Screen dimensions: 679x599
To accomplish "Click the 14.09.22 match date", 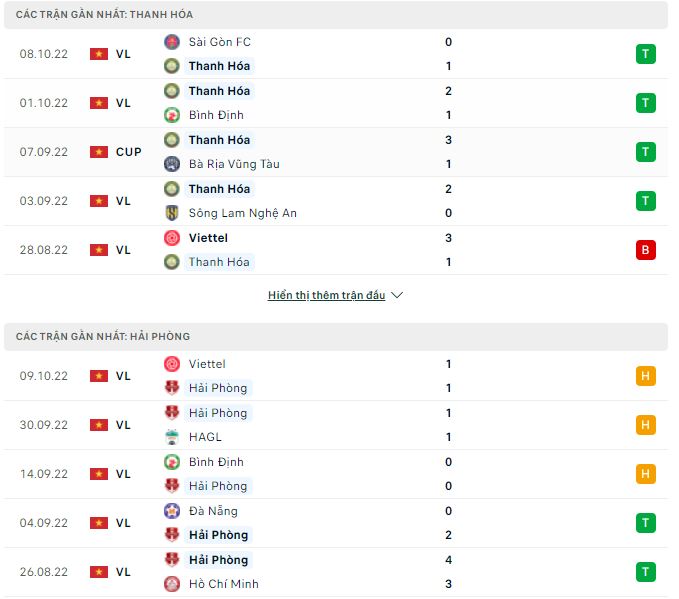I will (x=41, y=474).
